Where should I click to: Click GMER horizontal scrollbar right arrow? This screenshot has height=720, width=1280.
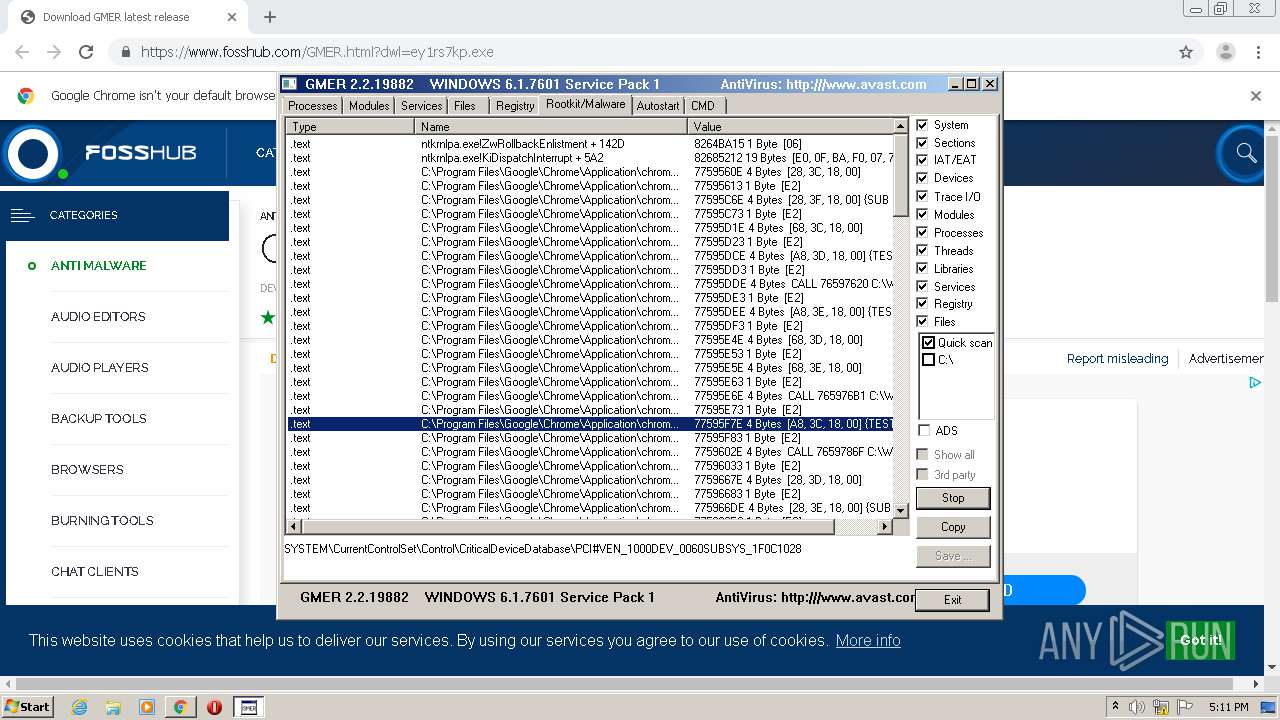click(884, 527)
